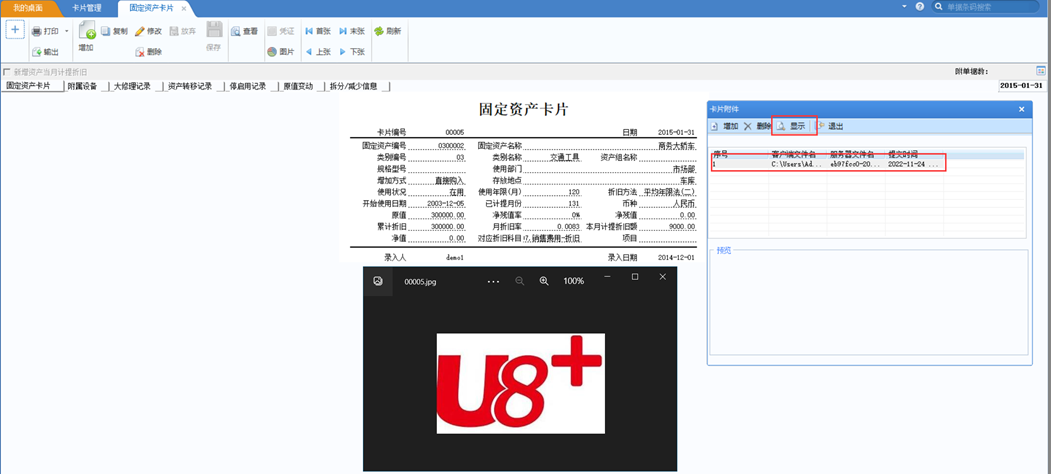Click the 查看 (View) toolbar button
This screenshot has width=1051, height=474.
coord(245,31)
